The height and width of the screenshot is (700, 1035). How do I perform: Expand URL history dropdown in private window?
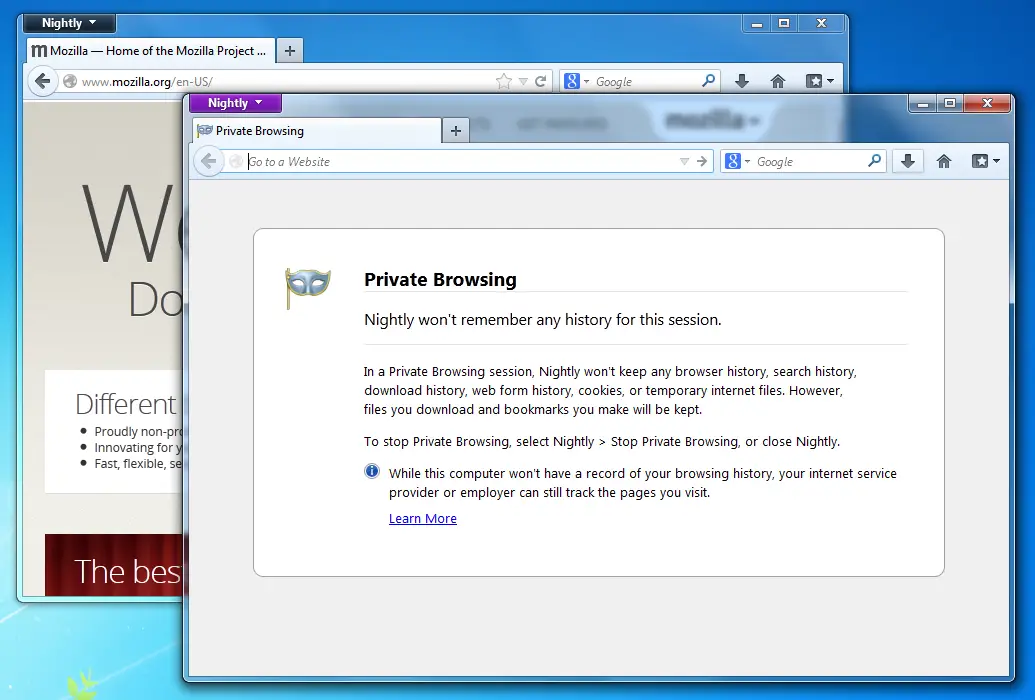point(684,162)
